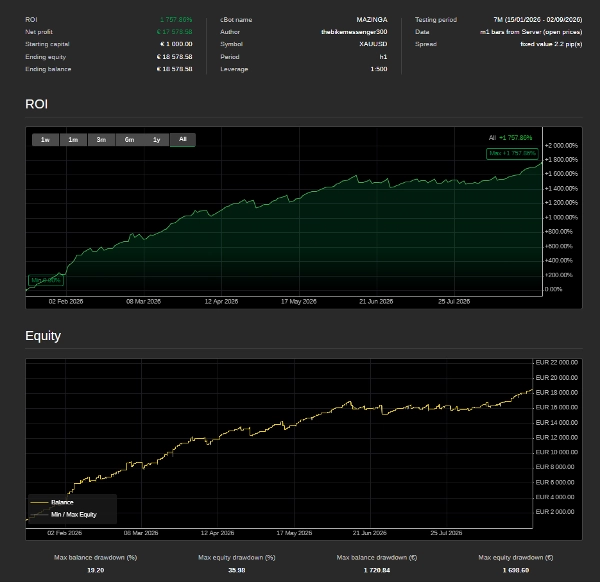
Task: Click the Min ROI marker label
Action: [46, 280]
